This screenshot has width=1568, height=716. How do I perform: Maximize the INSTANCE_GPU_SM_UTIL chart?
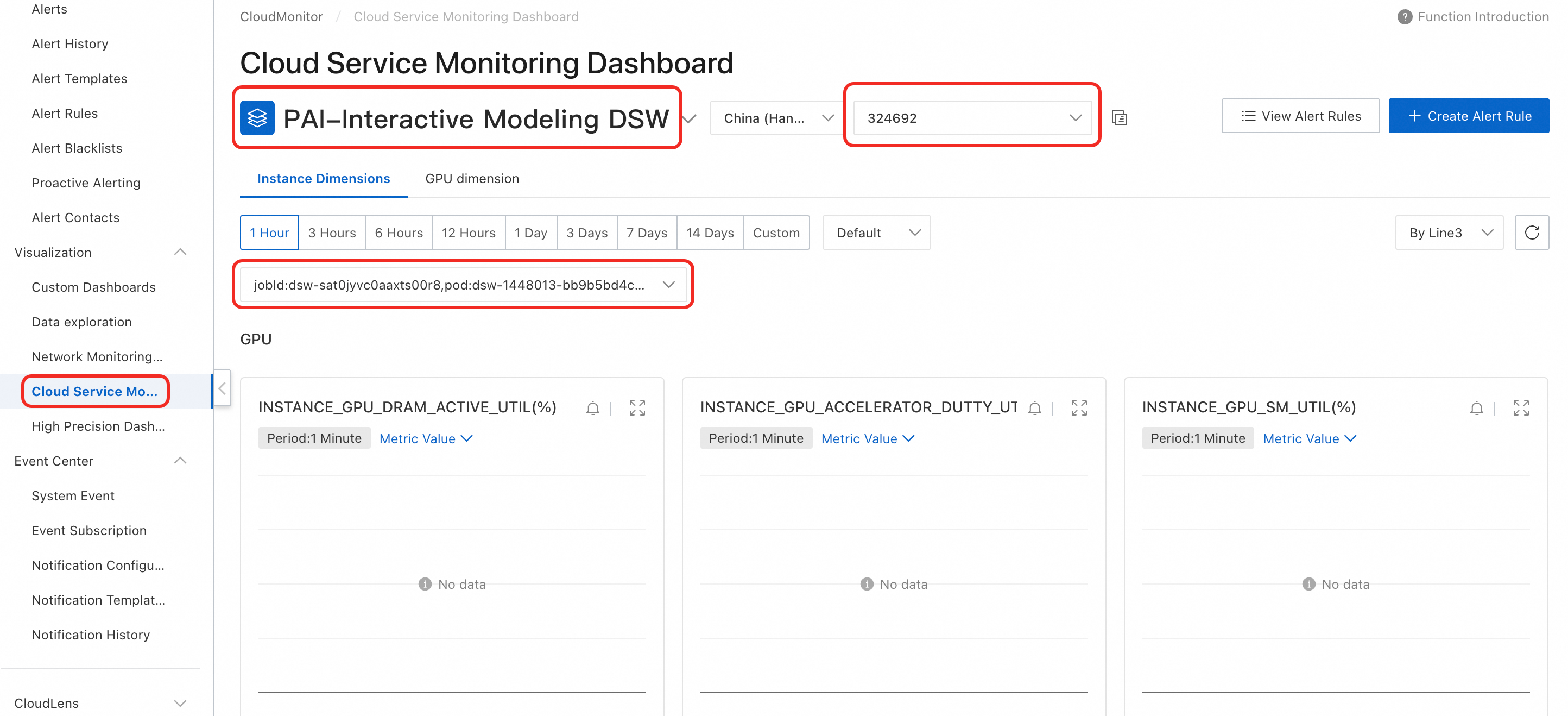click(1521, 408)
